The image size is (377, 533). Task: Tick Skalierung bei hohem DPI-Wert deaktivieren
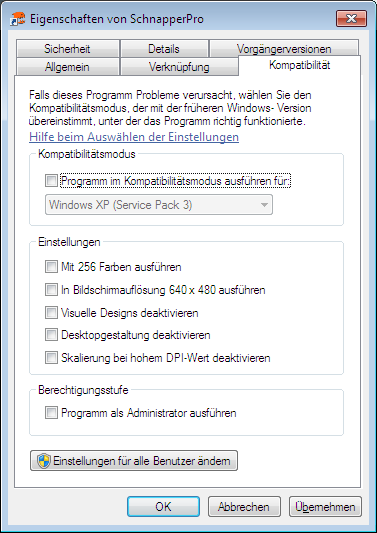coord(51,358)
